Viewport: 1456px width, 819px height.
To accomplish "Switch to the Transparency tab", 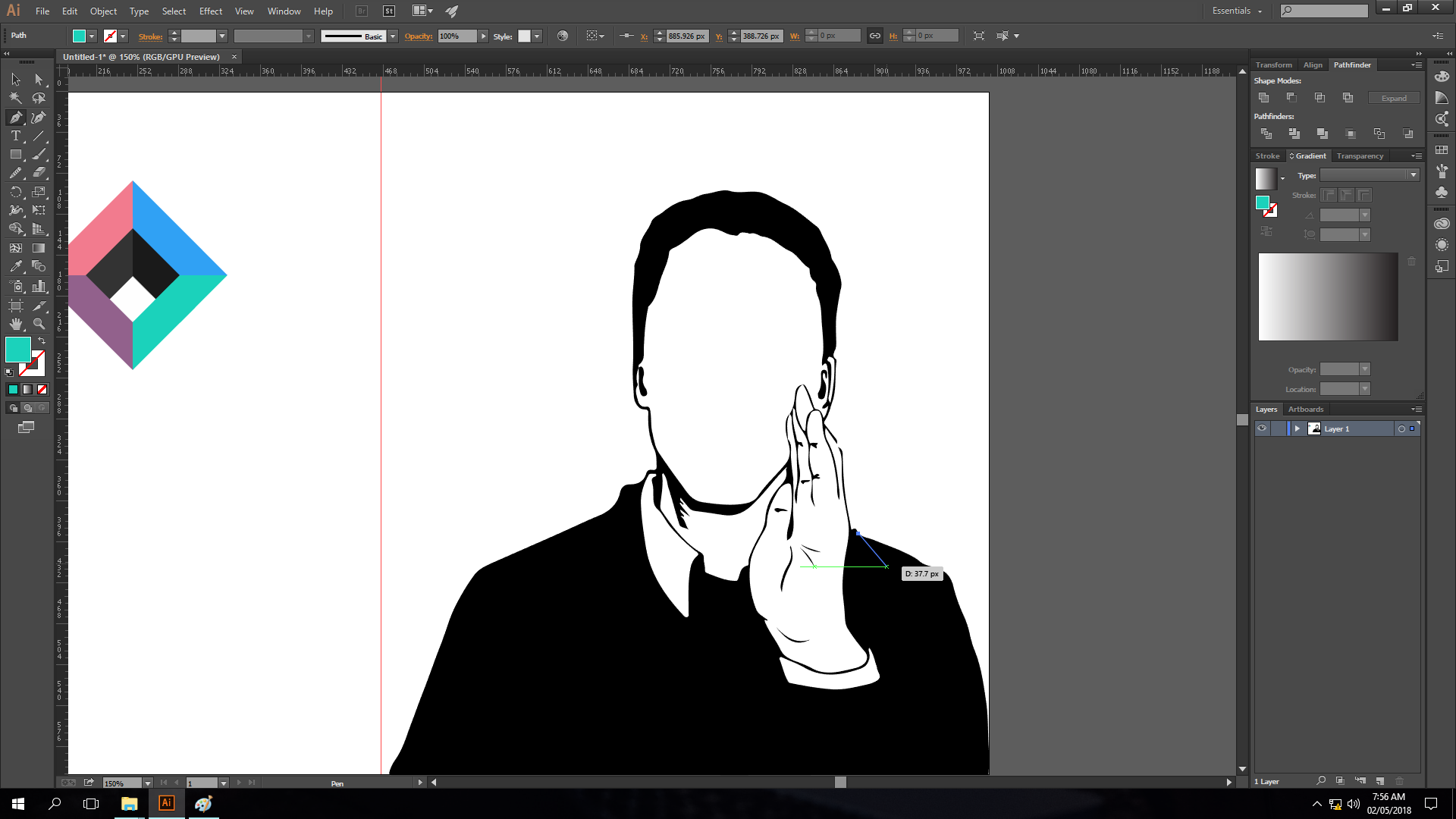I will (x=1360, y=156).
